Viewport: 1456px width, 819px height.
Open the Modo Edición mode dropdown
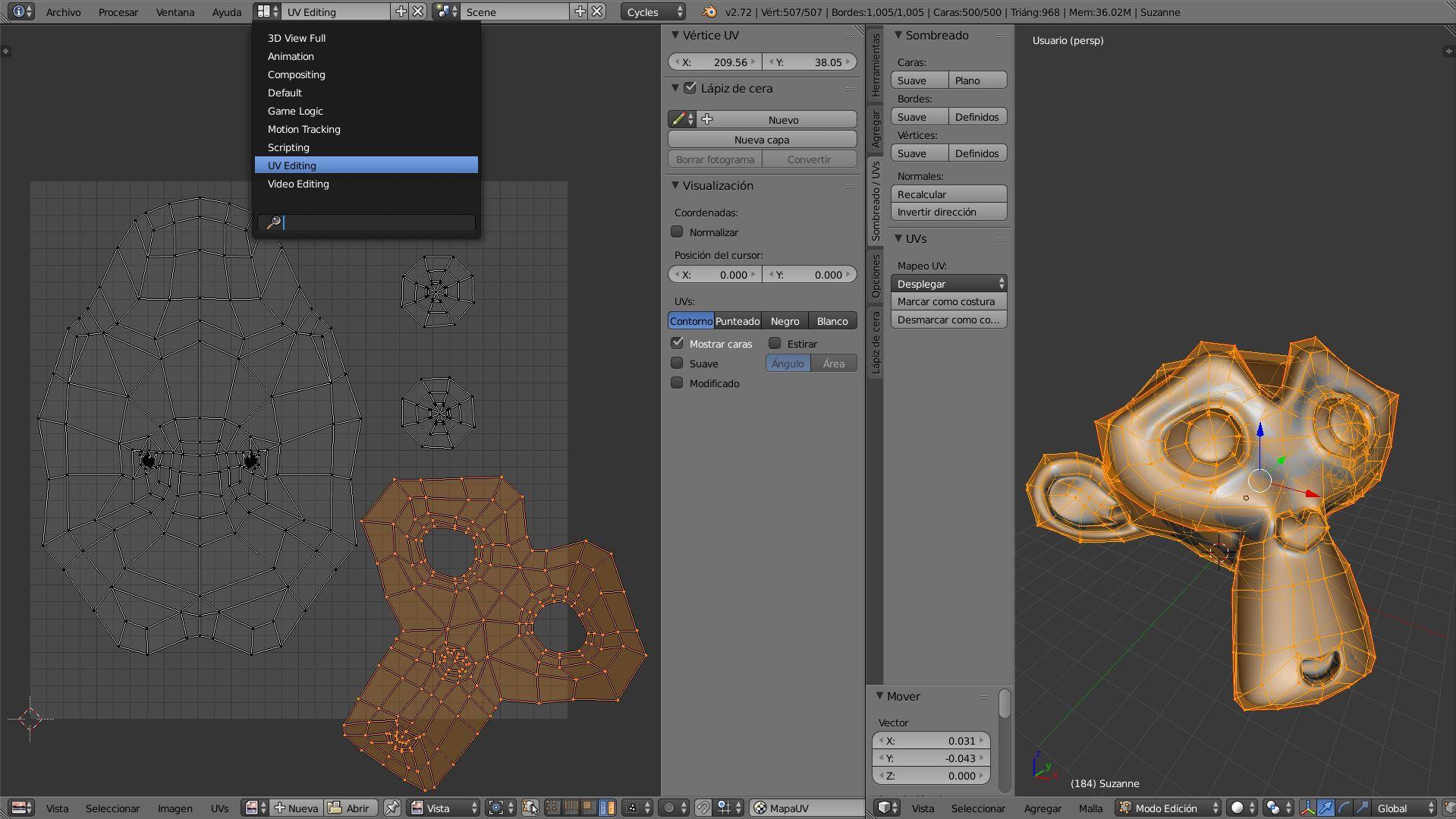(x=1167, y=808)
